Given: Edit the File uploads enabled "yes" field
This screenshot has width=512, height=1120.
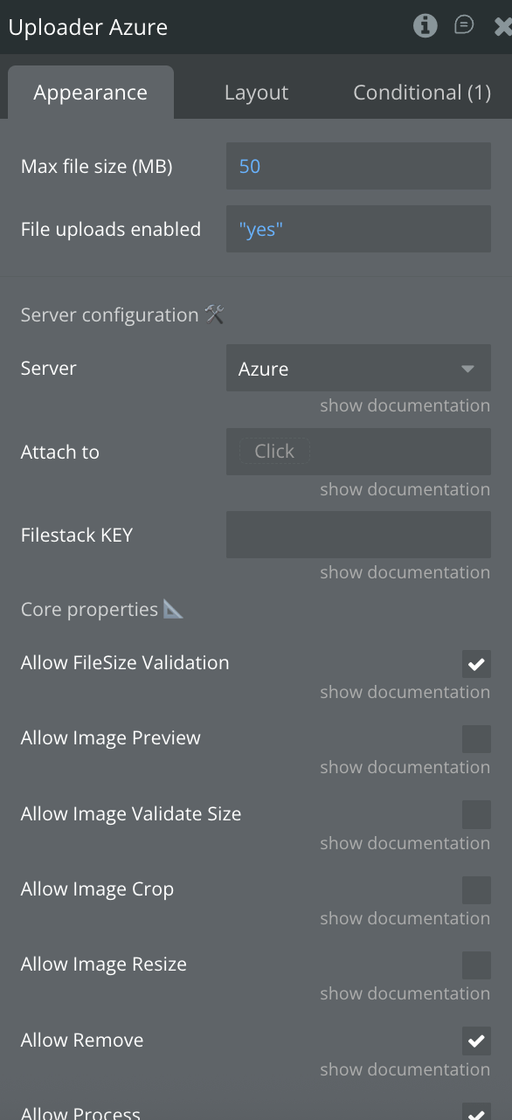Looking at the screenshot, I should [358, 229].
